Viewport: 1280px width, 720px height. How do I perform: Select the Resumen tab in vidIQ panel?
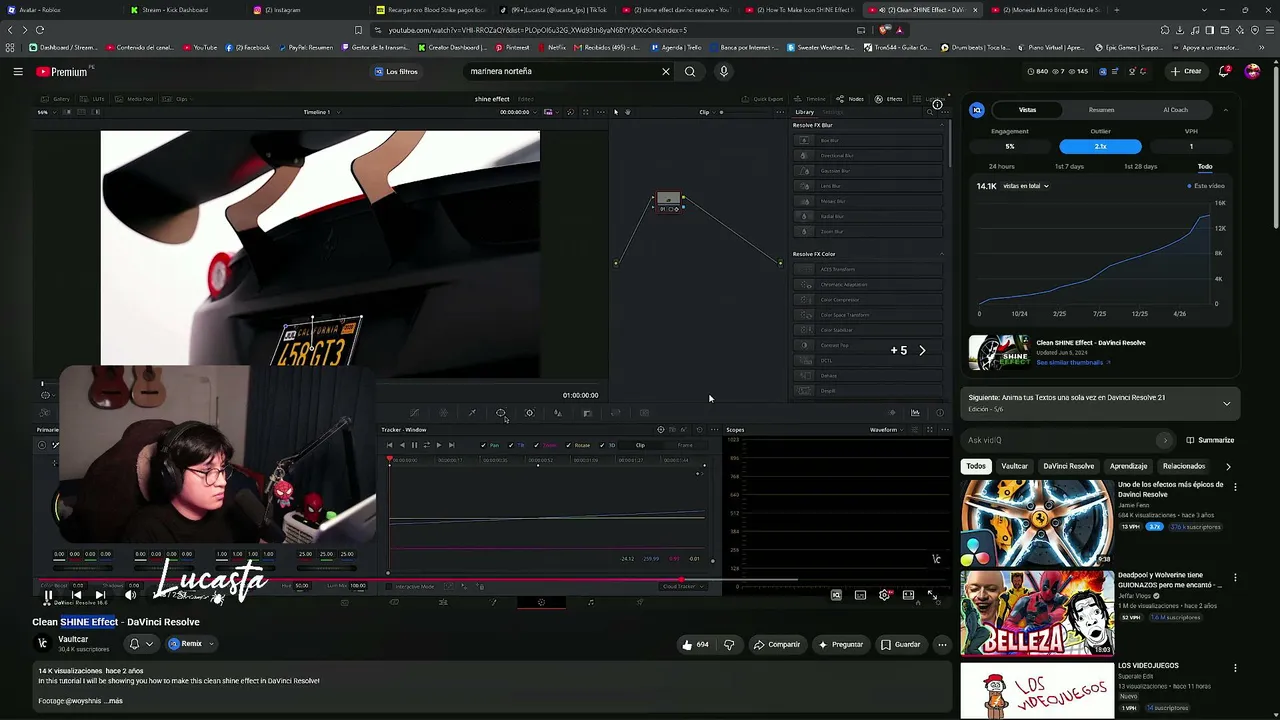coord(1101,110)
